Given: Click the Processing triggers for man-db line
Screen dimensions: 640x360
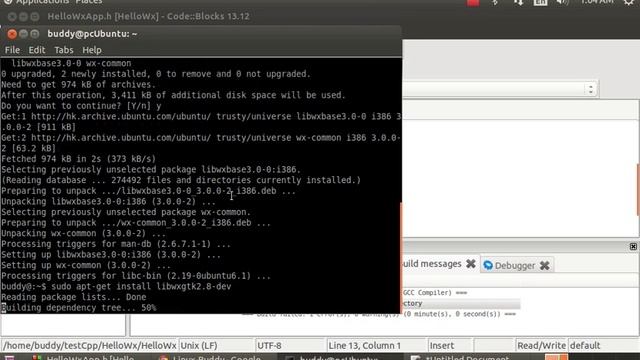Looking at the screenshot, I should click(x=116, y=244).
